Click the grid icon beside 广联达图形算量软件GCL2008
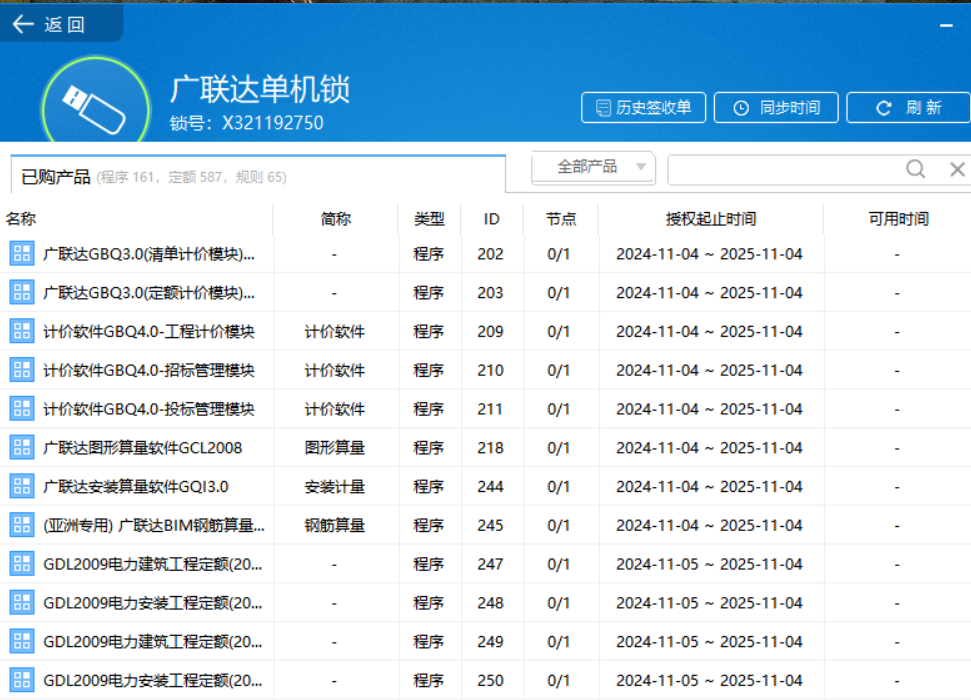The width and height of the screenshot is (971, 700). click(21, 447)
